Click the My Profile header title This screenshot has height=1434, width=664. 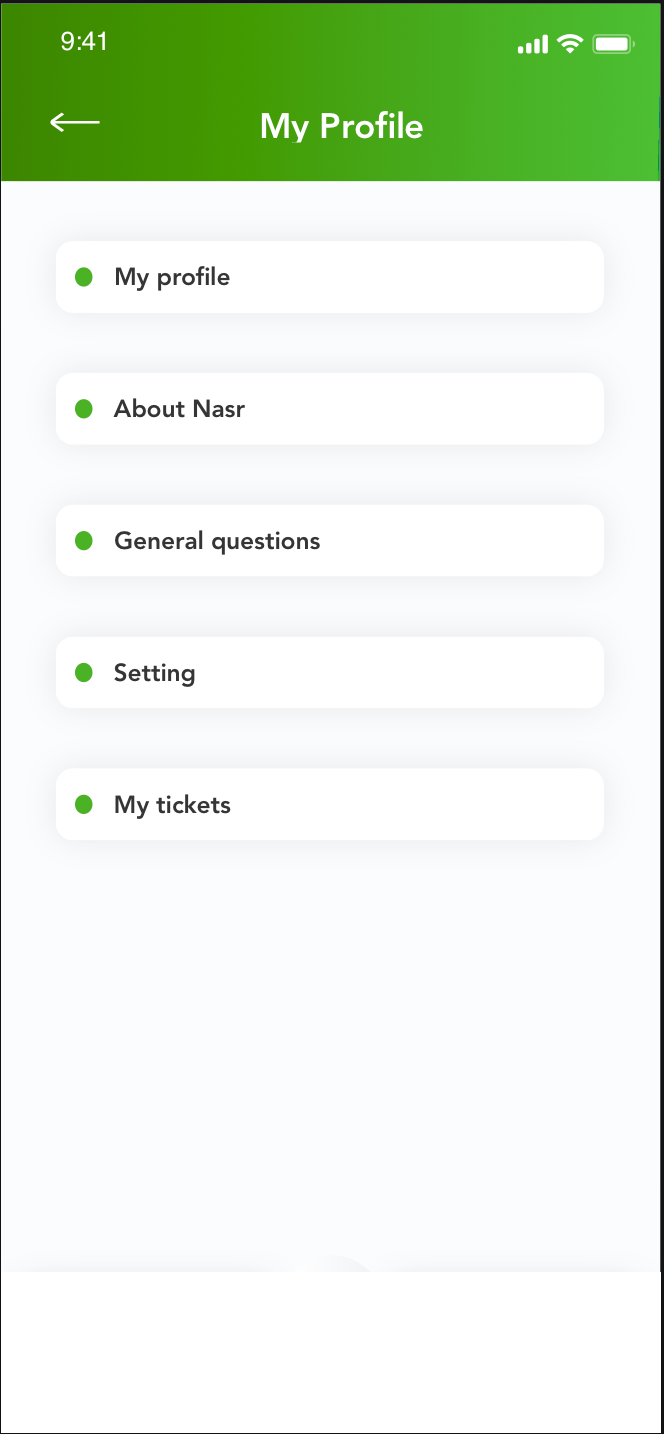[x=341, y=127]
